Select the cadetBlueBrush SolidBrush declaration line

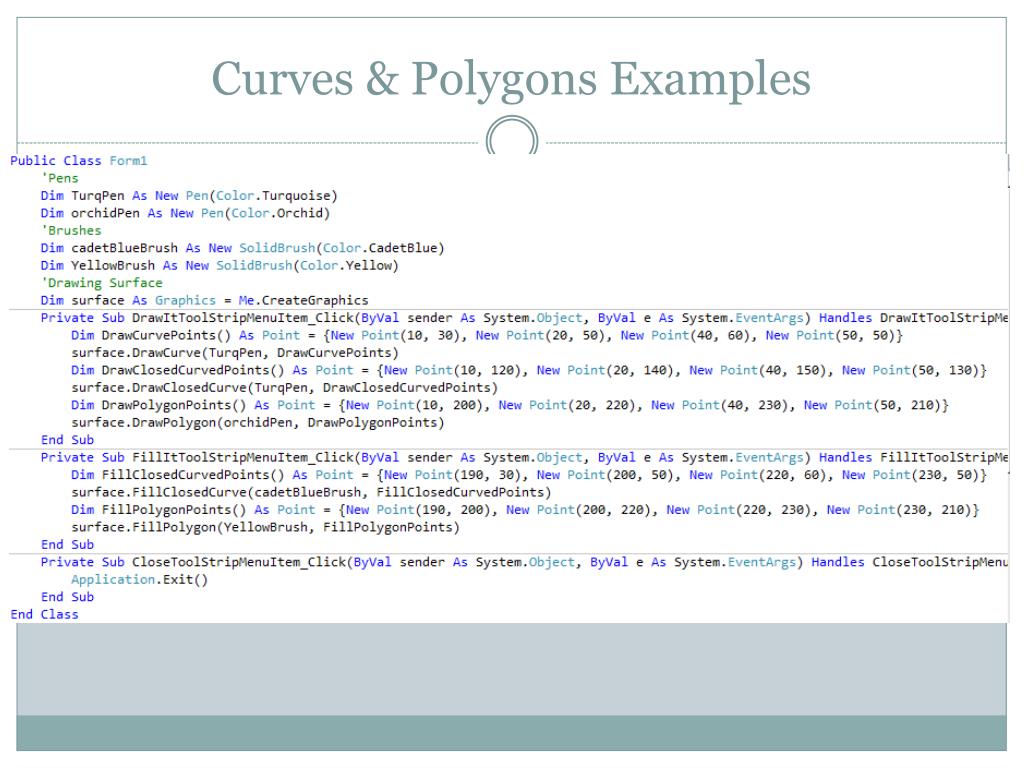tap(242, 248)
